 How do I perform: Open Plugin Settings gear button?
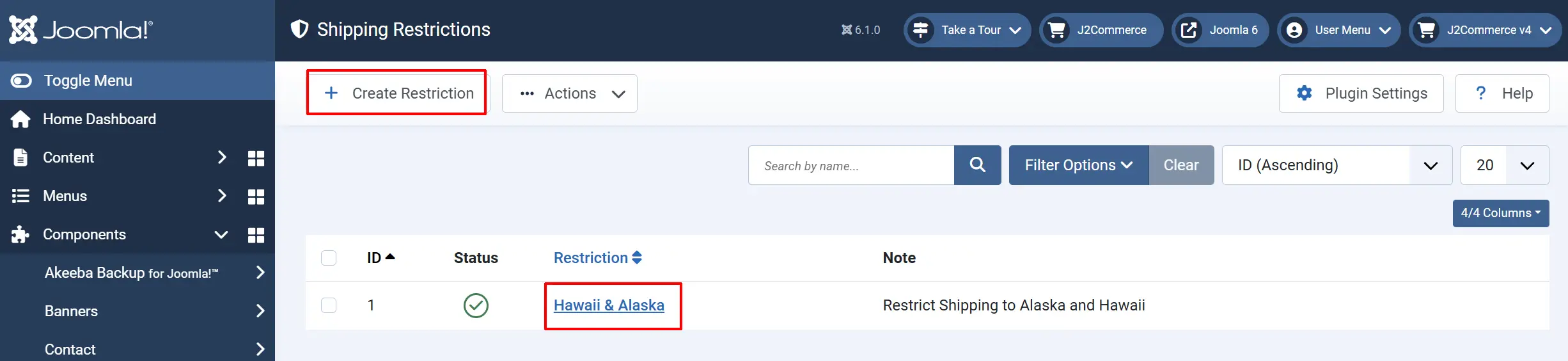1361,93
